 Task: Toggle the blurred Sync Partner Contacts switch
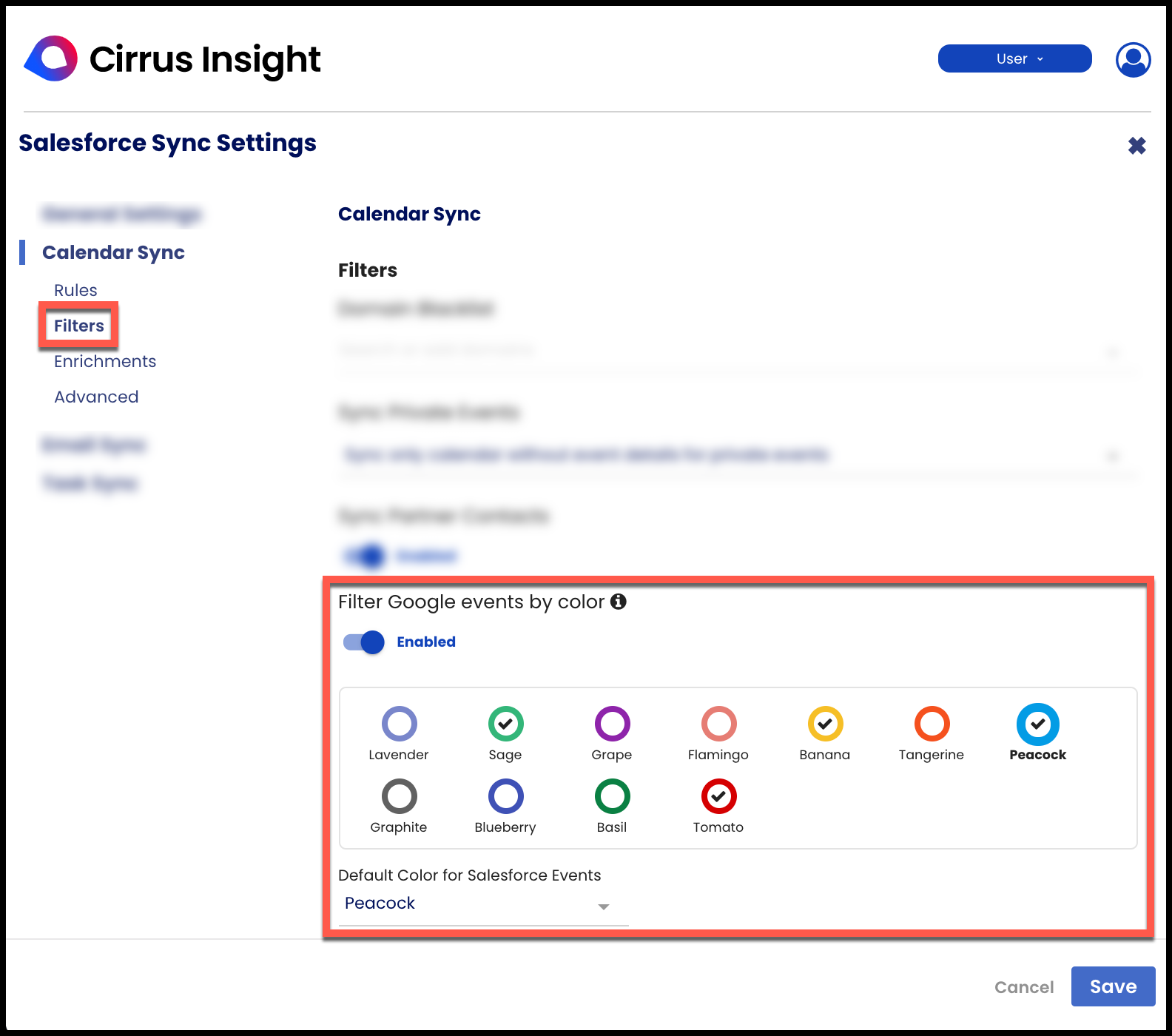coord(364,556)
